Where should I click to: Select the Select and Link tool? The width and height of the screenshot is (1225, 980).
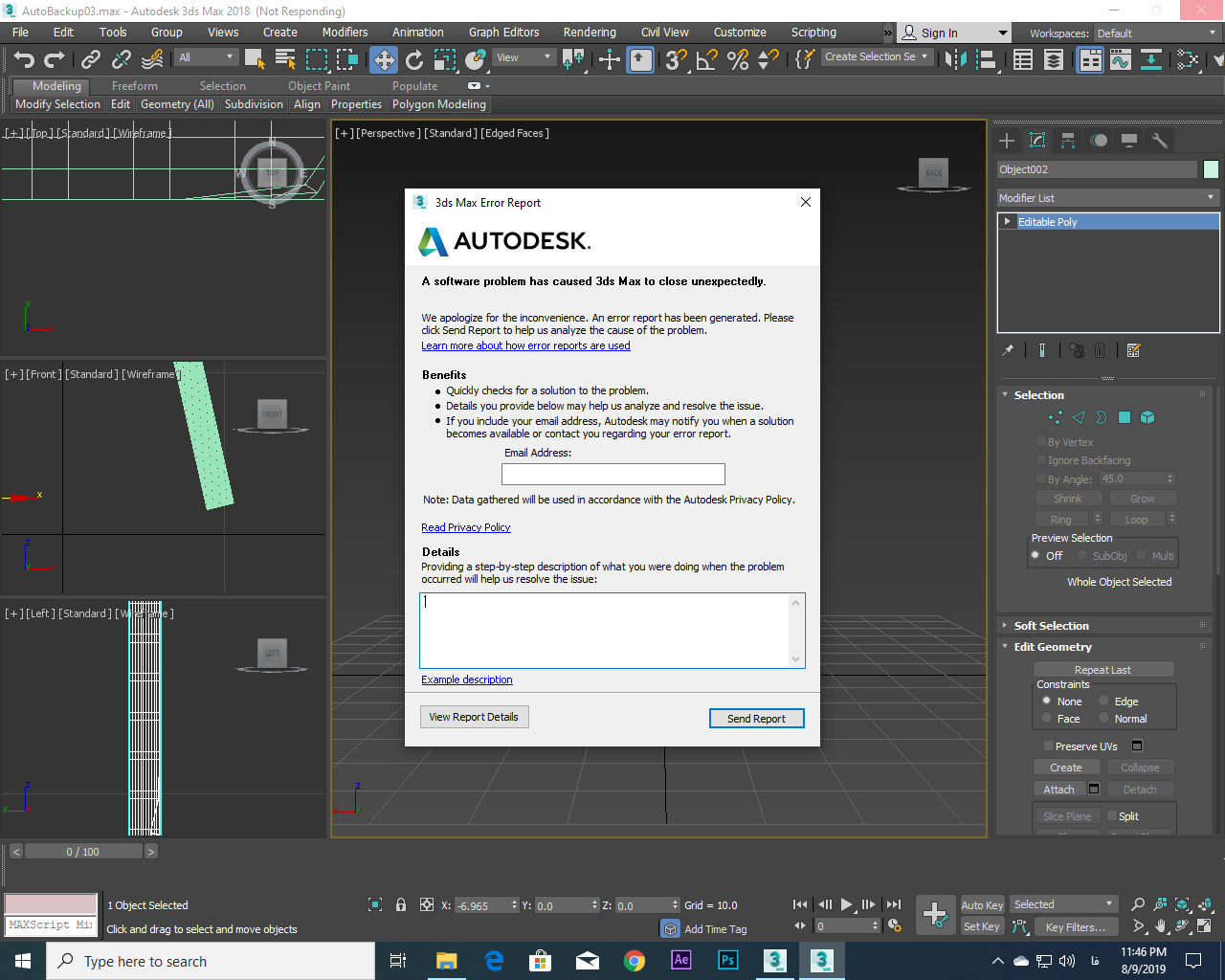[91, 59]
